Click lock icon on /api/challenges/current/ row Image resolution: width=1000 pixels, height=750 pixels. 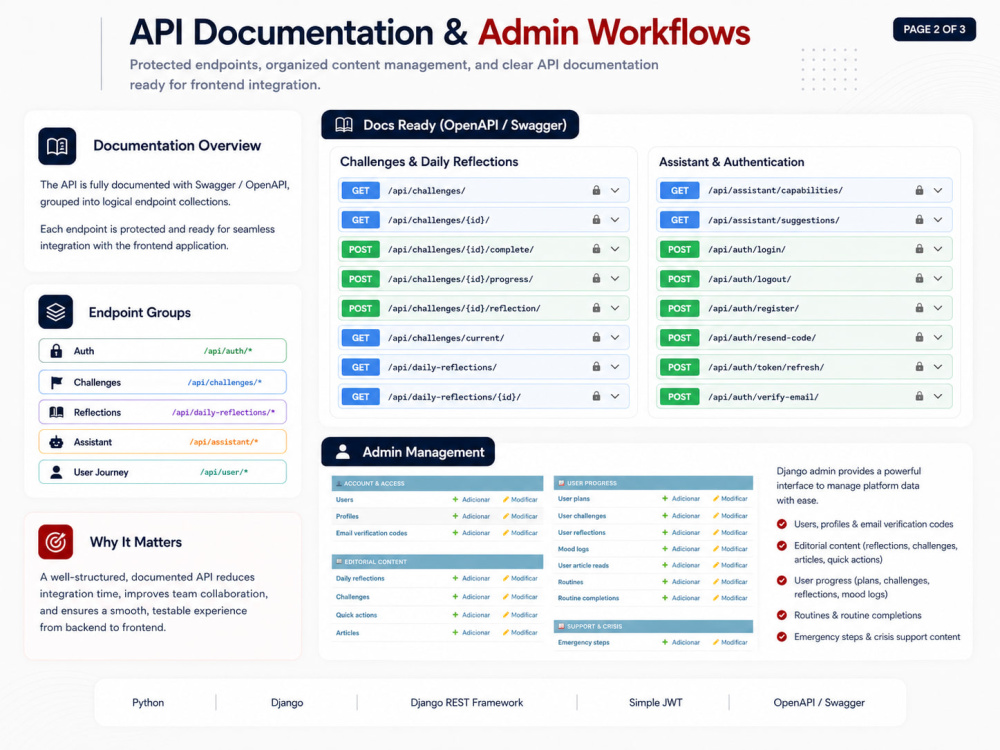click(596, 337)
